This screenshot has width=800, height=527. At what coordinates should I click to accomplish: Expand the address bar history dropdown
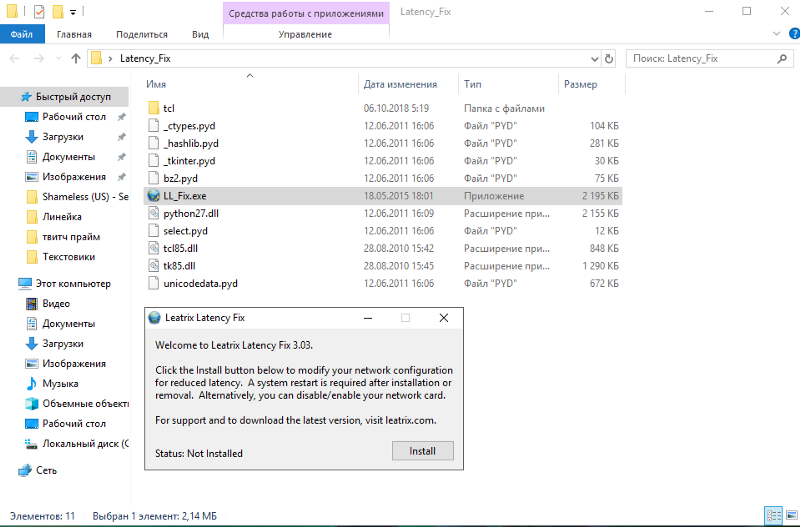(x=594, y=59)
